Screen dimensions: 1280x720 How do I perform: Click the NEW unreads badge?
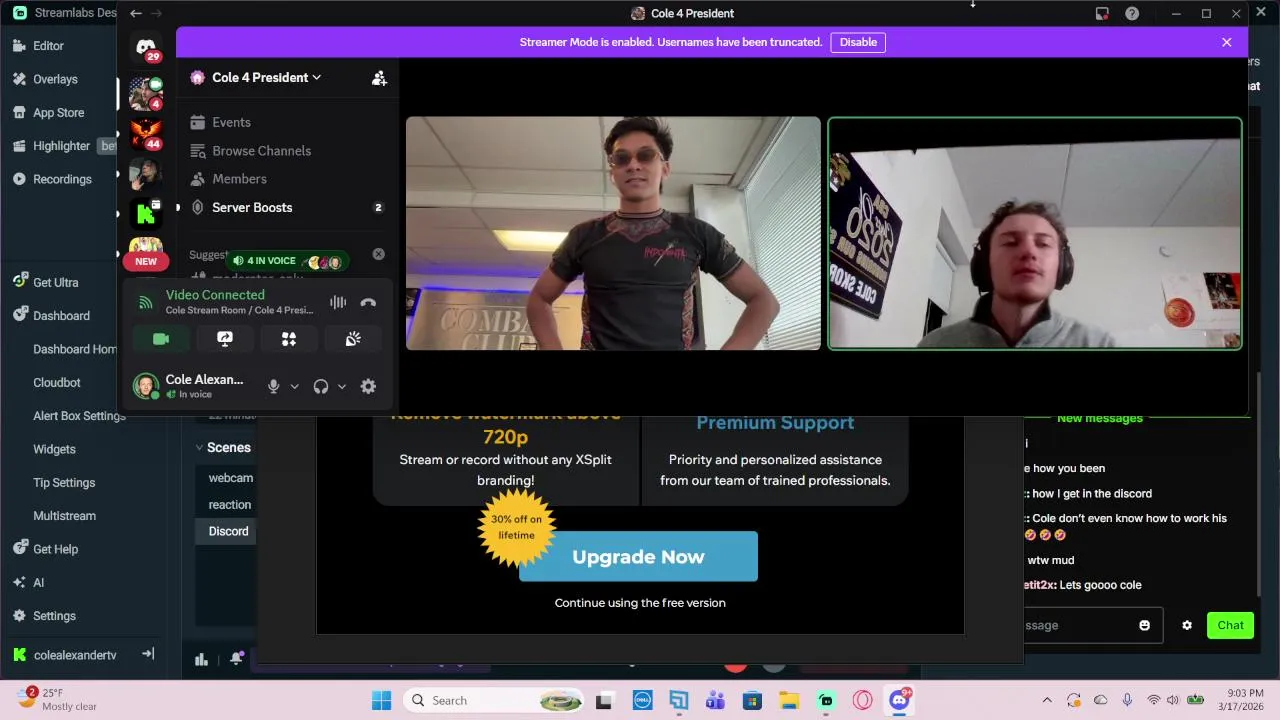click(146, 262)
